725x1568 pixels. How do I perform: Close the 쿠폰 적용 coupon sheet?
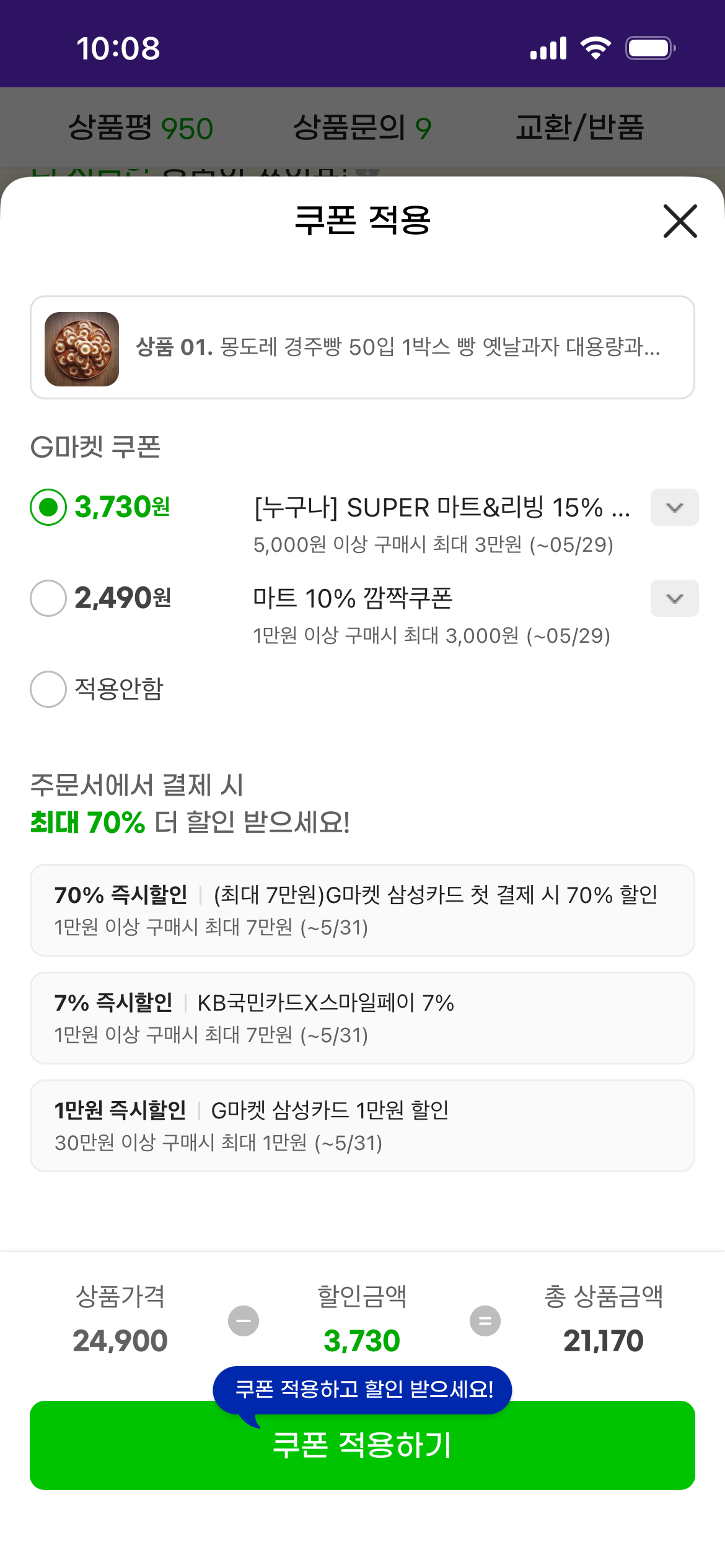tap(680, 221)
